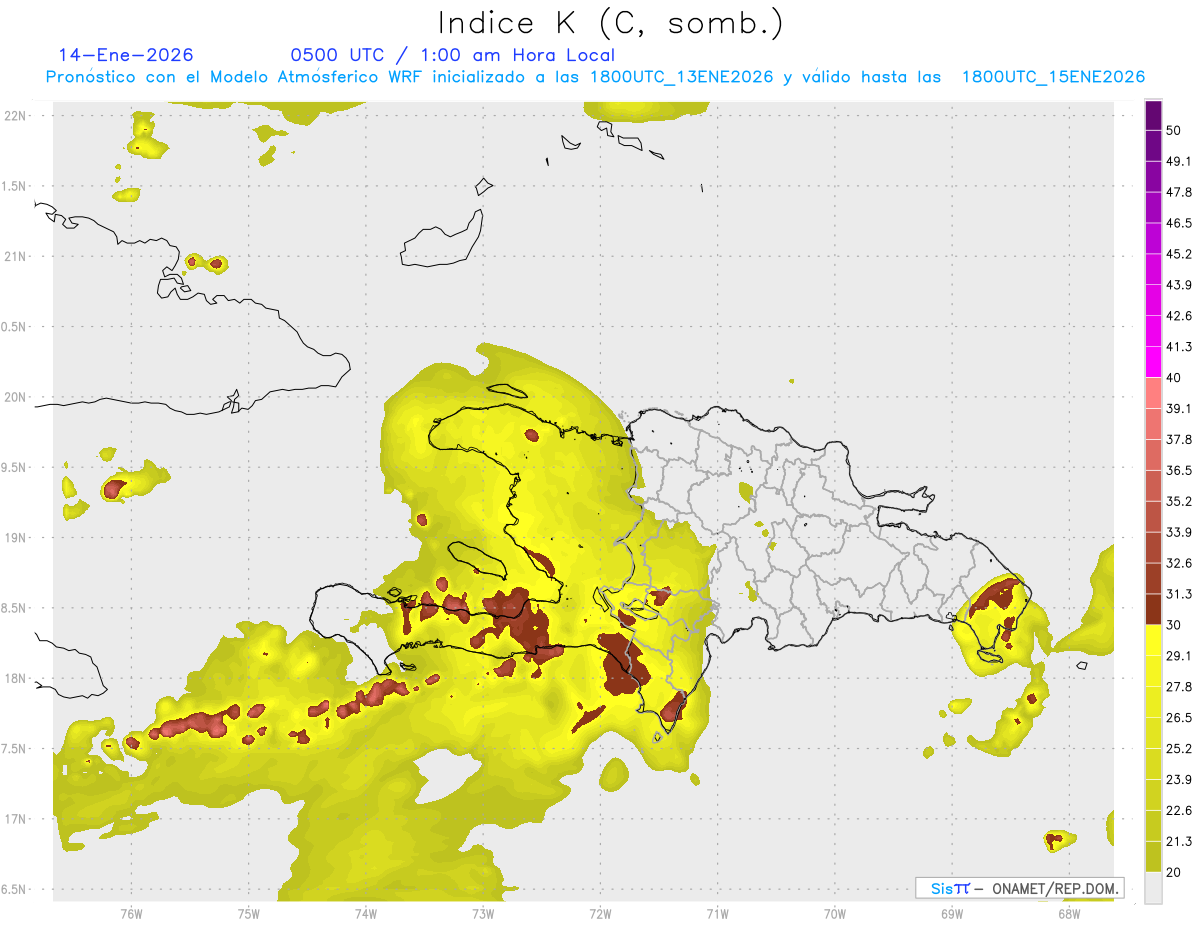Click the colorbar value "39.1"
Screen dimensions: 1200x927
click(1179, 409)
